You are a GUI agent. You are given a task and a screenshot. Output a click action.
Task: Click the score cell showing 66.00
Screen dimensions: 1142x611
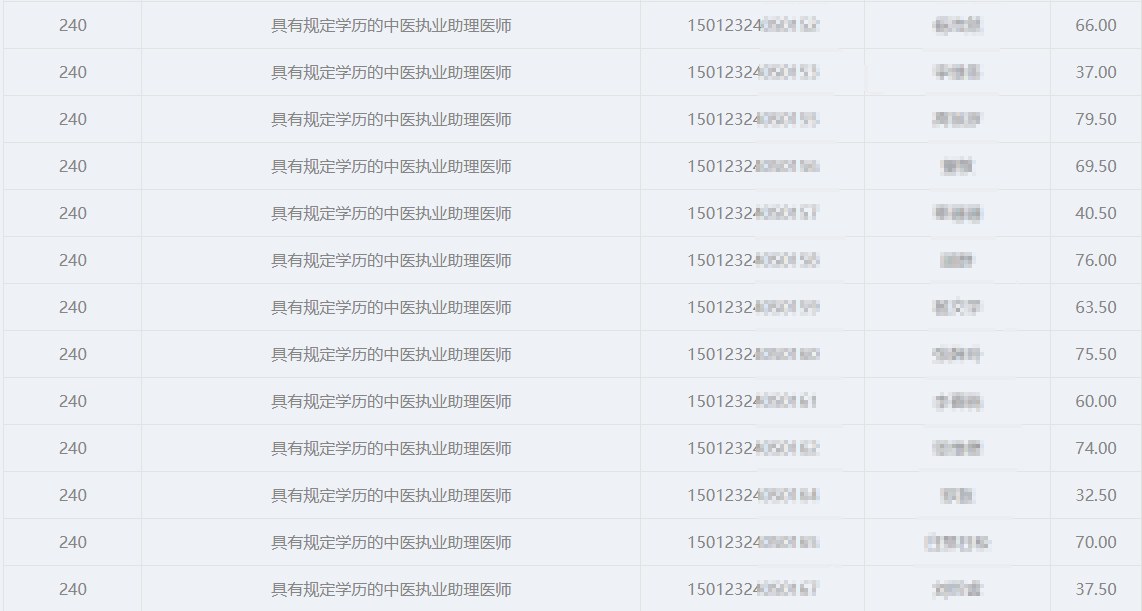[x=1095, y=25]
